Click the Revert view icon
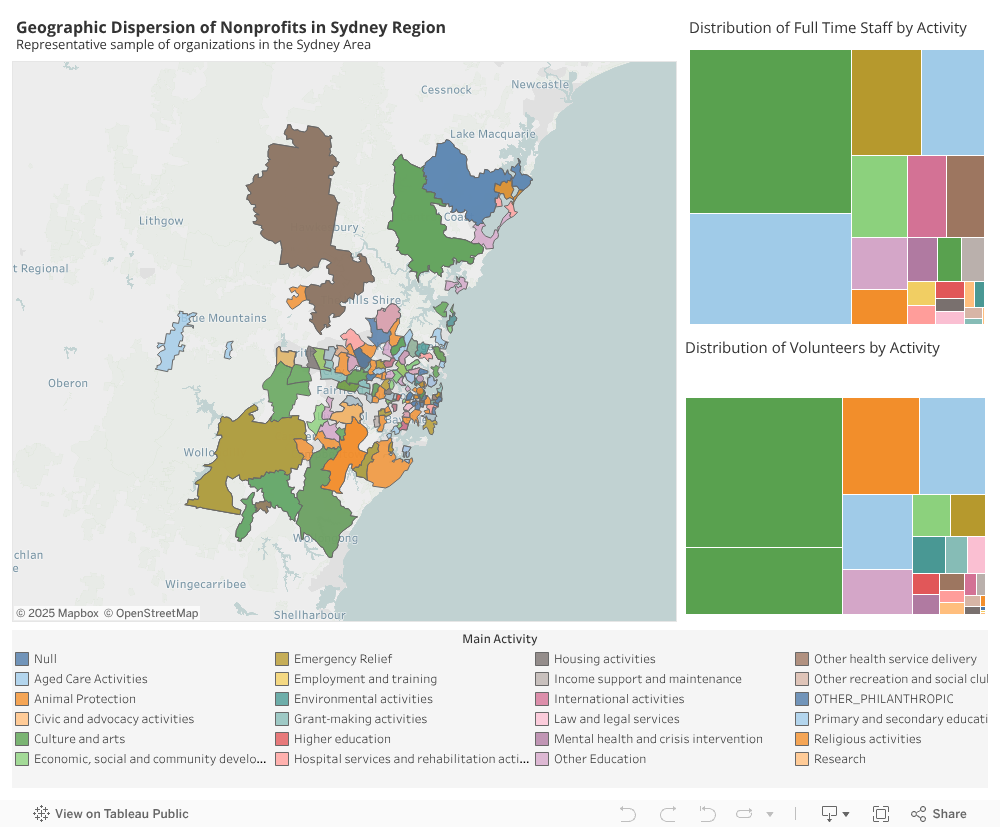 coord(707,814)
